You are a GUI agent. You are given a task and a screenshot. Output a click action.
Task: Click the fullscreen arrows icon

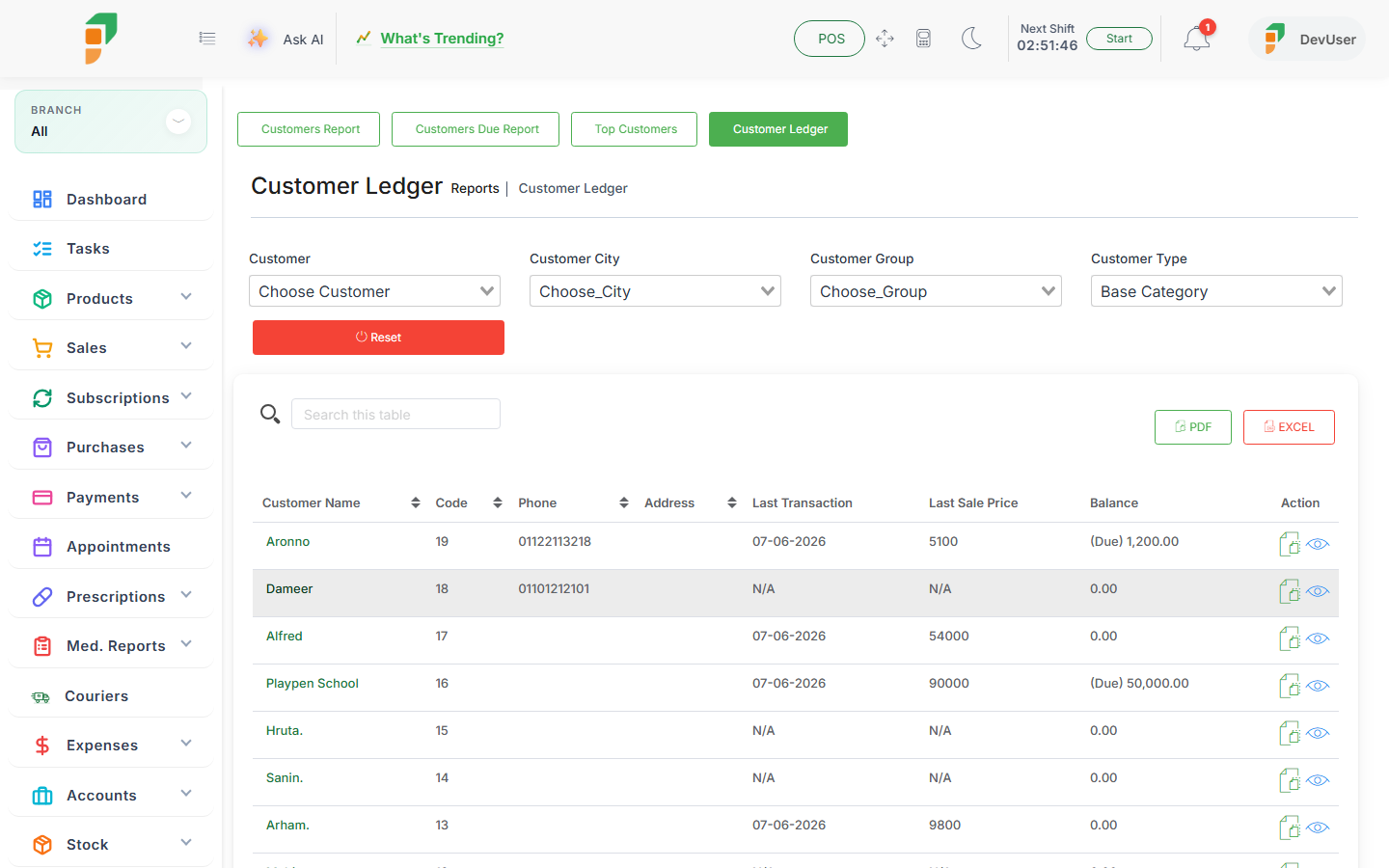click(x=885, y=39)
